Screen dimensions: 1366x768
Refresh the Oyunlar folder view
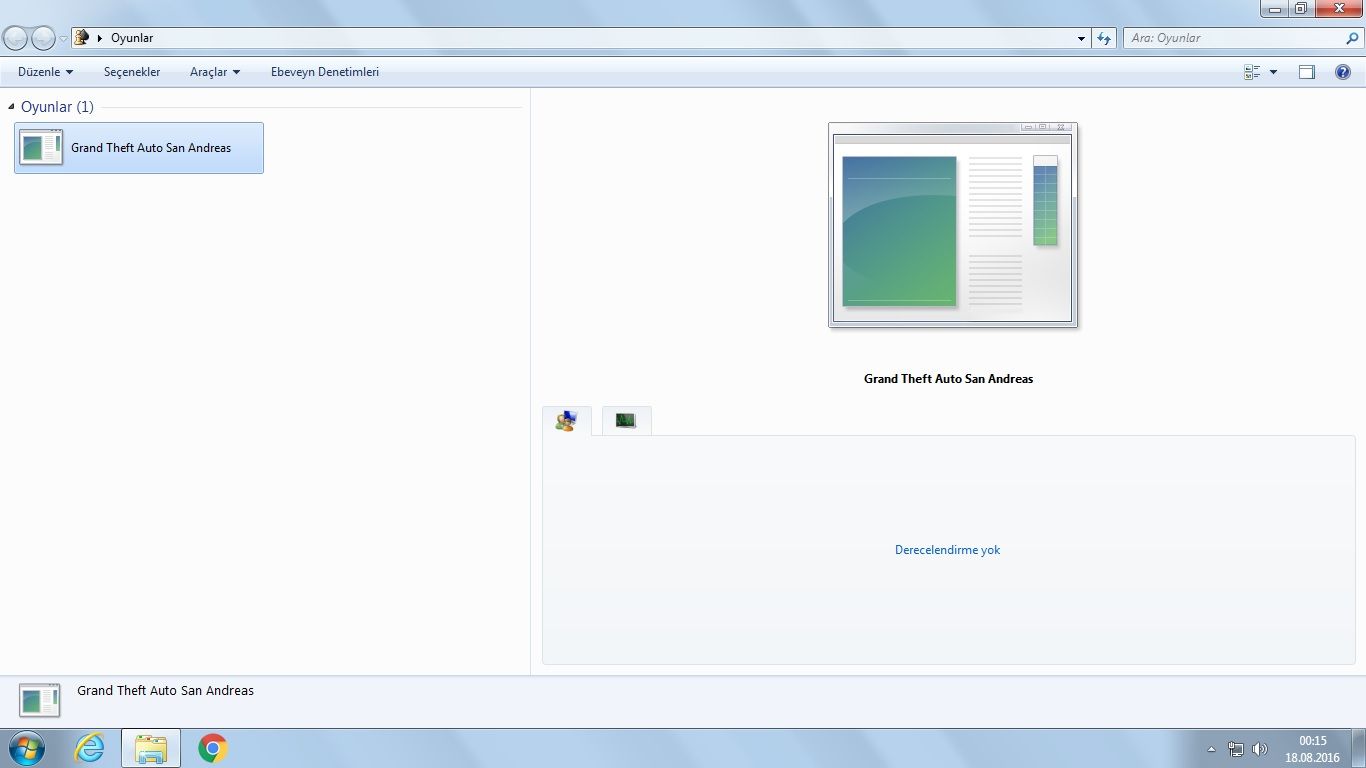(1103, 38)
